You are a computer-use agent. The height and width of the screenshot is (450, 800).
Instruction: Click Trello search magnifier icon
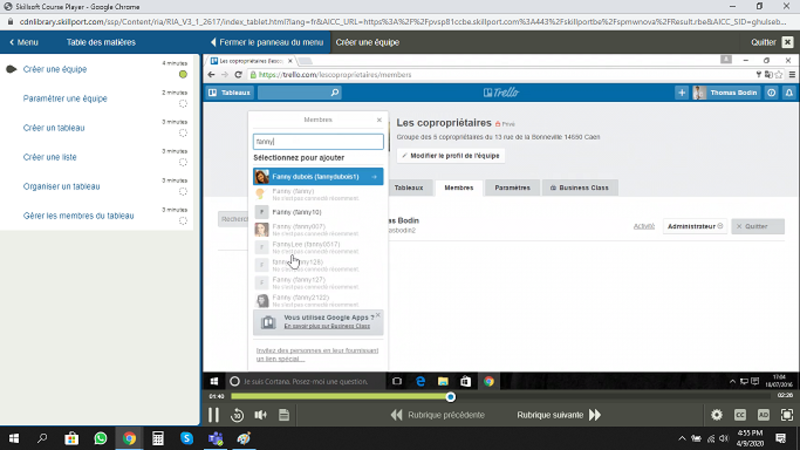pyautogui.click(x=335, y=92)
